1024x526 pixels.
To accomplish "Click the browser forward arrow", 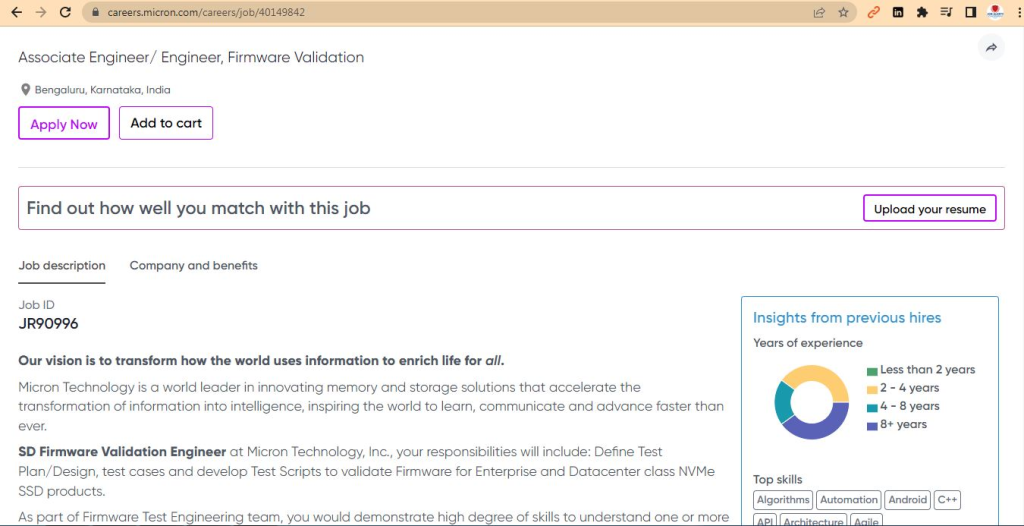I will 40,12.
